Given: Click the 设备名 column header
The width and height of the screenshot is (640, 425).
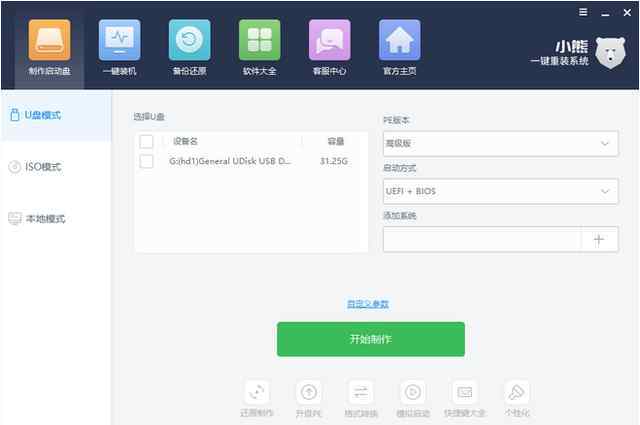Looking at the screenshot, I should pos(185,142).
